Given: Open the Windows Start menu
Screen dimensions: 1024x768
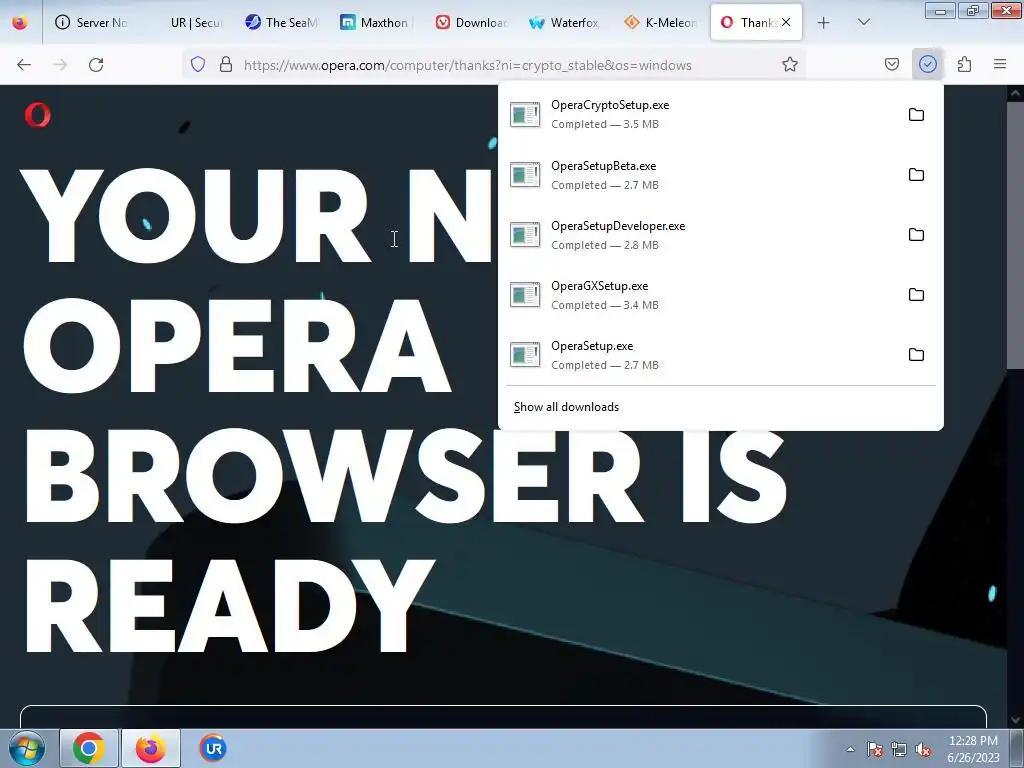Looking at the screenshot, I should [27, 748].
